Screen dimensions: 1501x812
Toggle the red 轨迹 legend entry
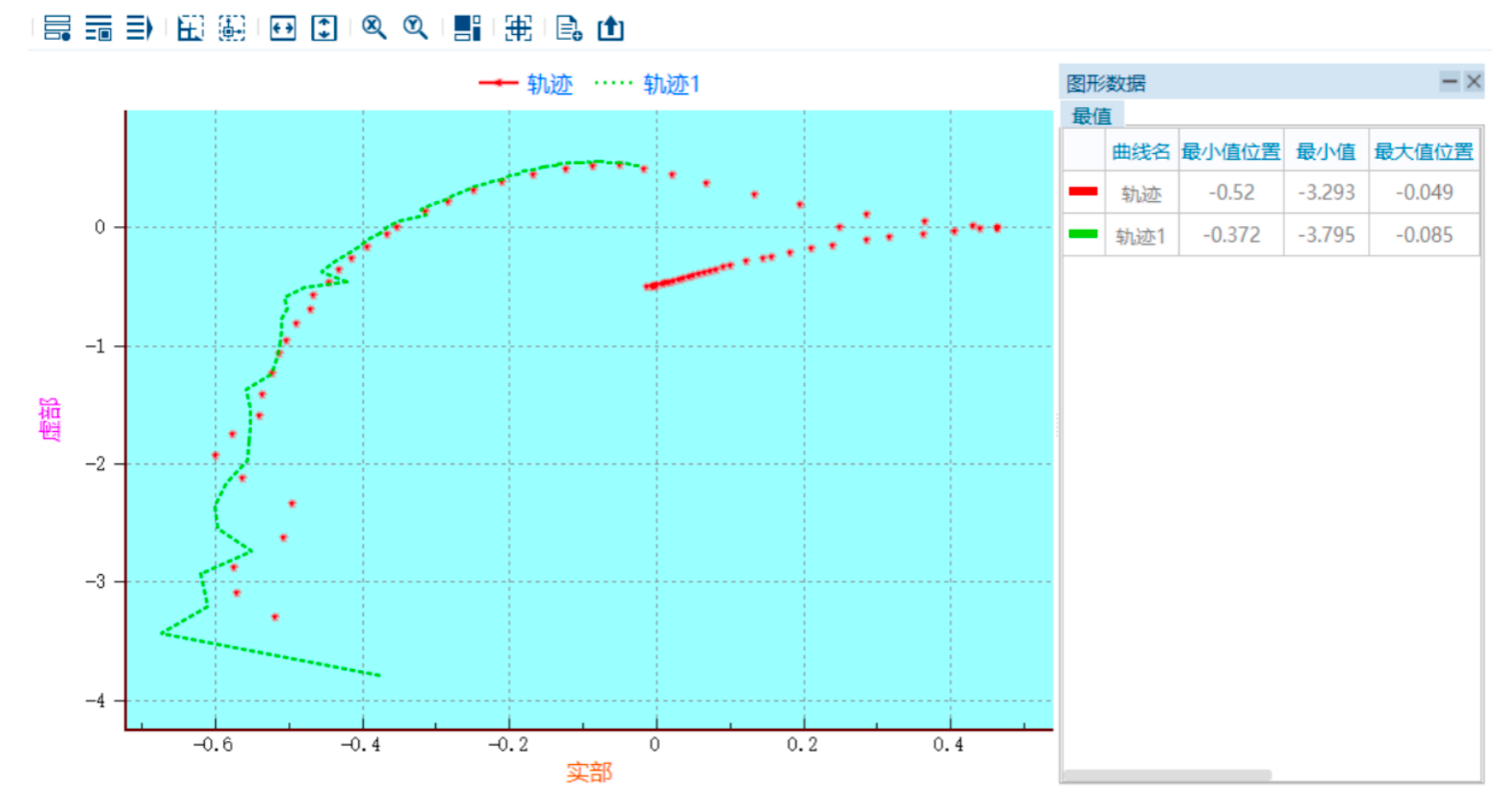[x=526, y=84]
